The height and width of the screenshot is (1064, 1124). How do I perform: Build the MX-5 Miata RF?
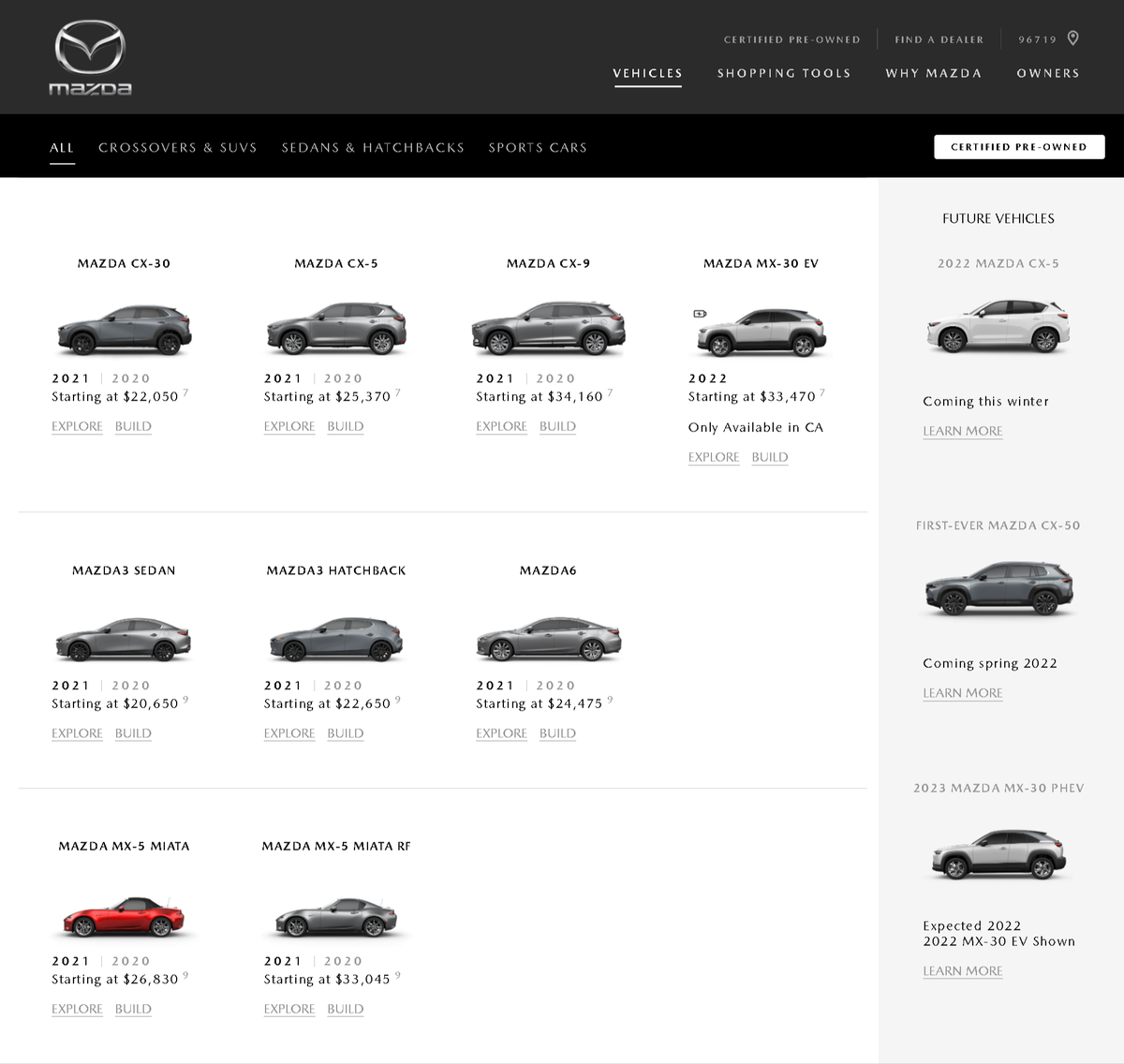[346, 1009]
